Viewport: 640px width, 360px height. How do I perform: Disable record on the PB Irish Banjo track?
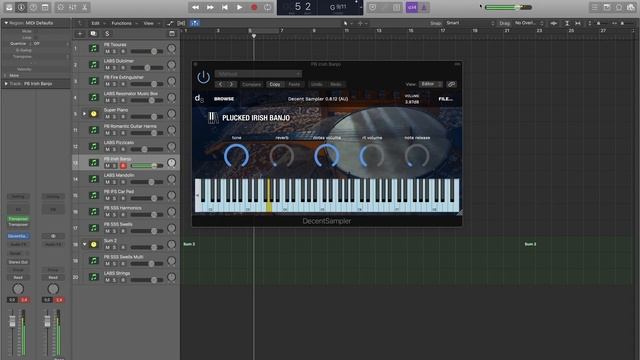point(123,166)
